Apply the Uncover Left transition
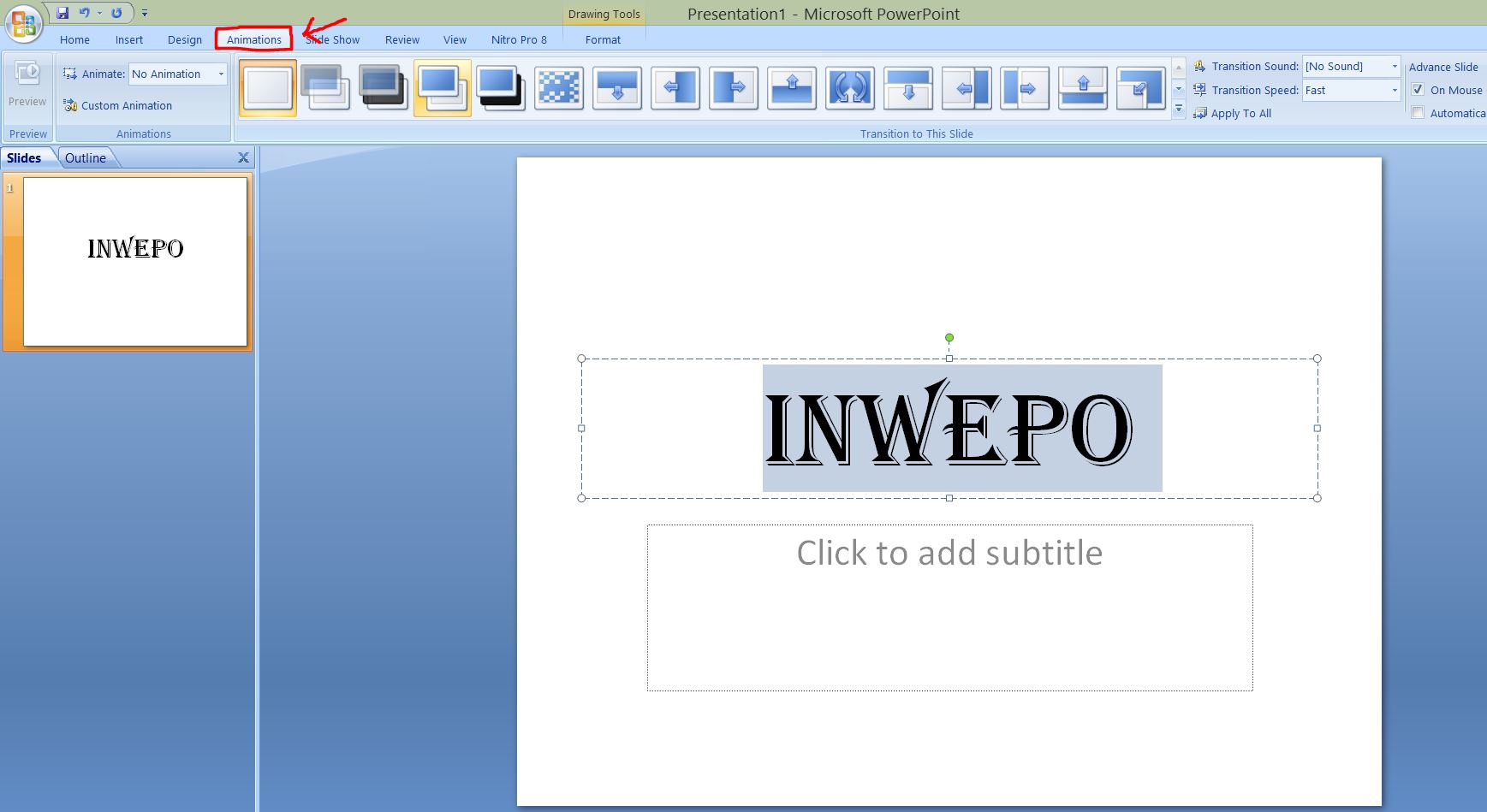The image size is (1487, 812). point(967,87)
